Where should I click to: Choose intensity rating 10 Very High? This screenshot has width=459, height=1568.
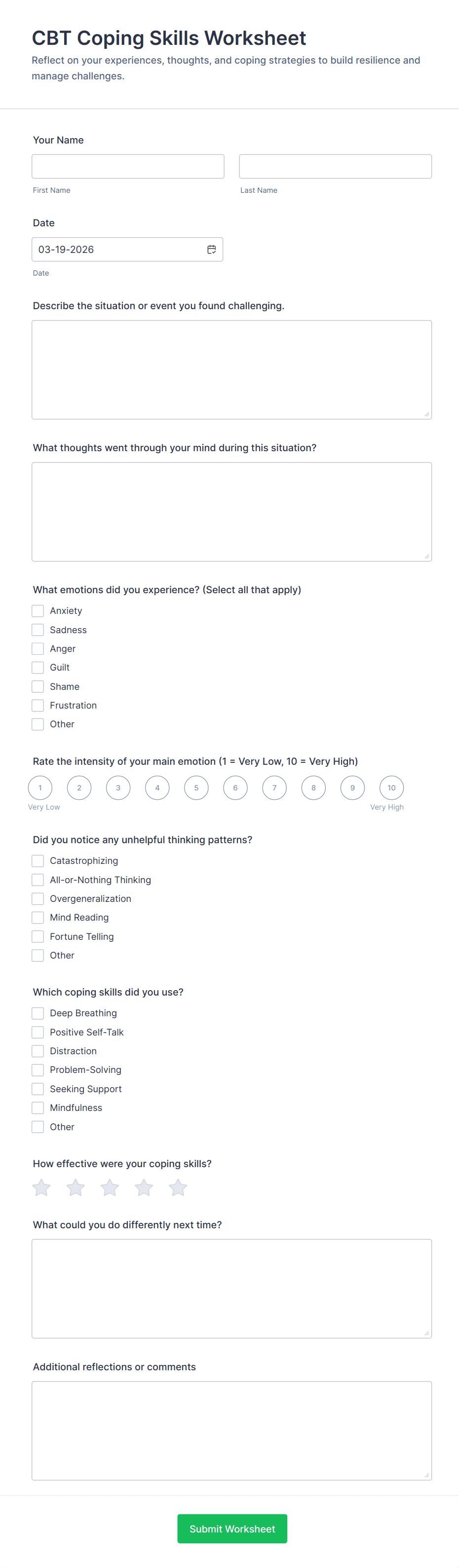(391, 787)
